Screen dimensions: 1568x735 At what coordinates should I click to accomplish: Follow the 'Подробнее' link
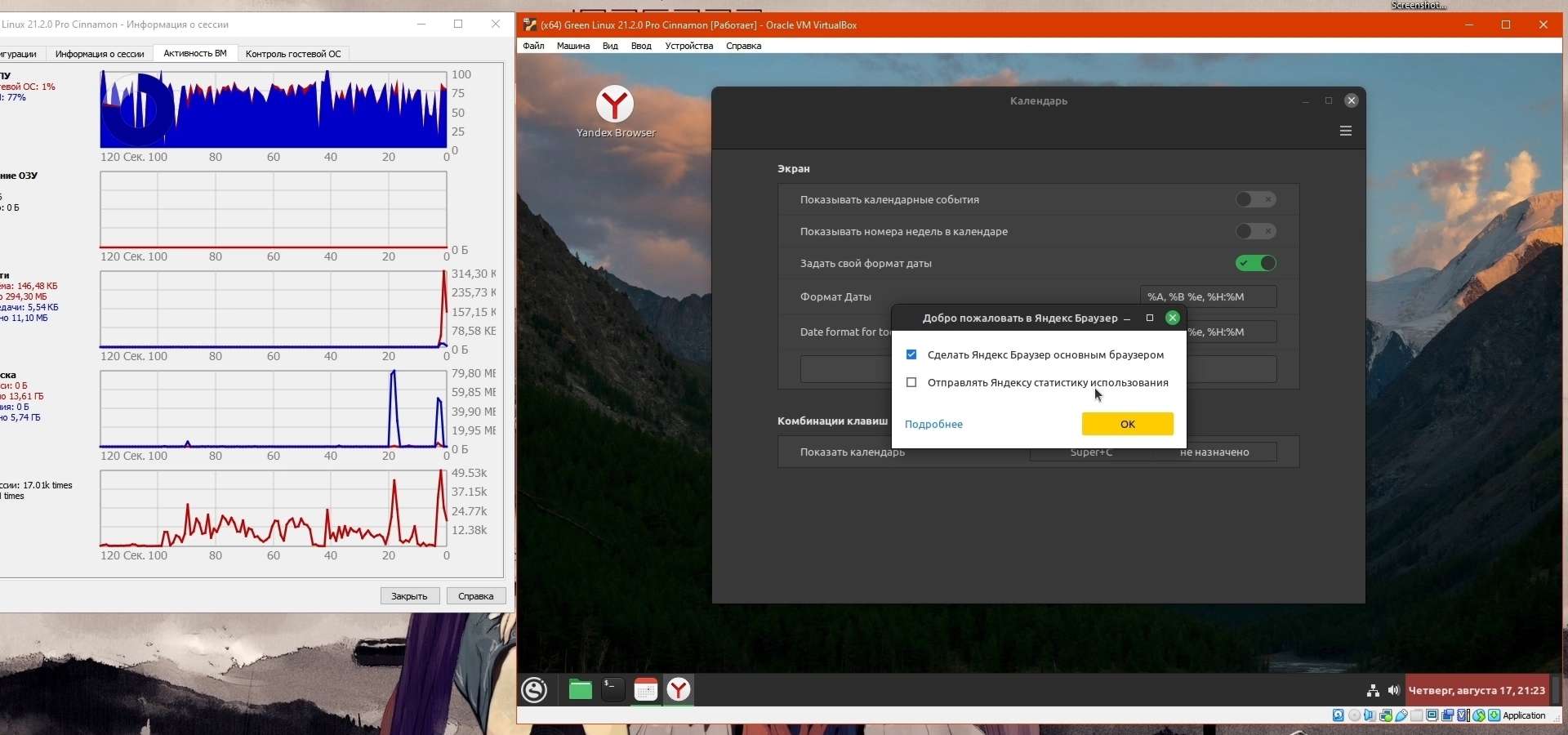(933, 424)
